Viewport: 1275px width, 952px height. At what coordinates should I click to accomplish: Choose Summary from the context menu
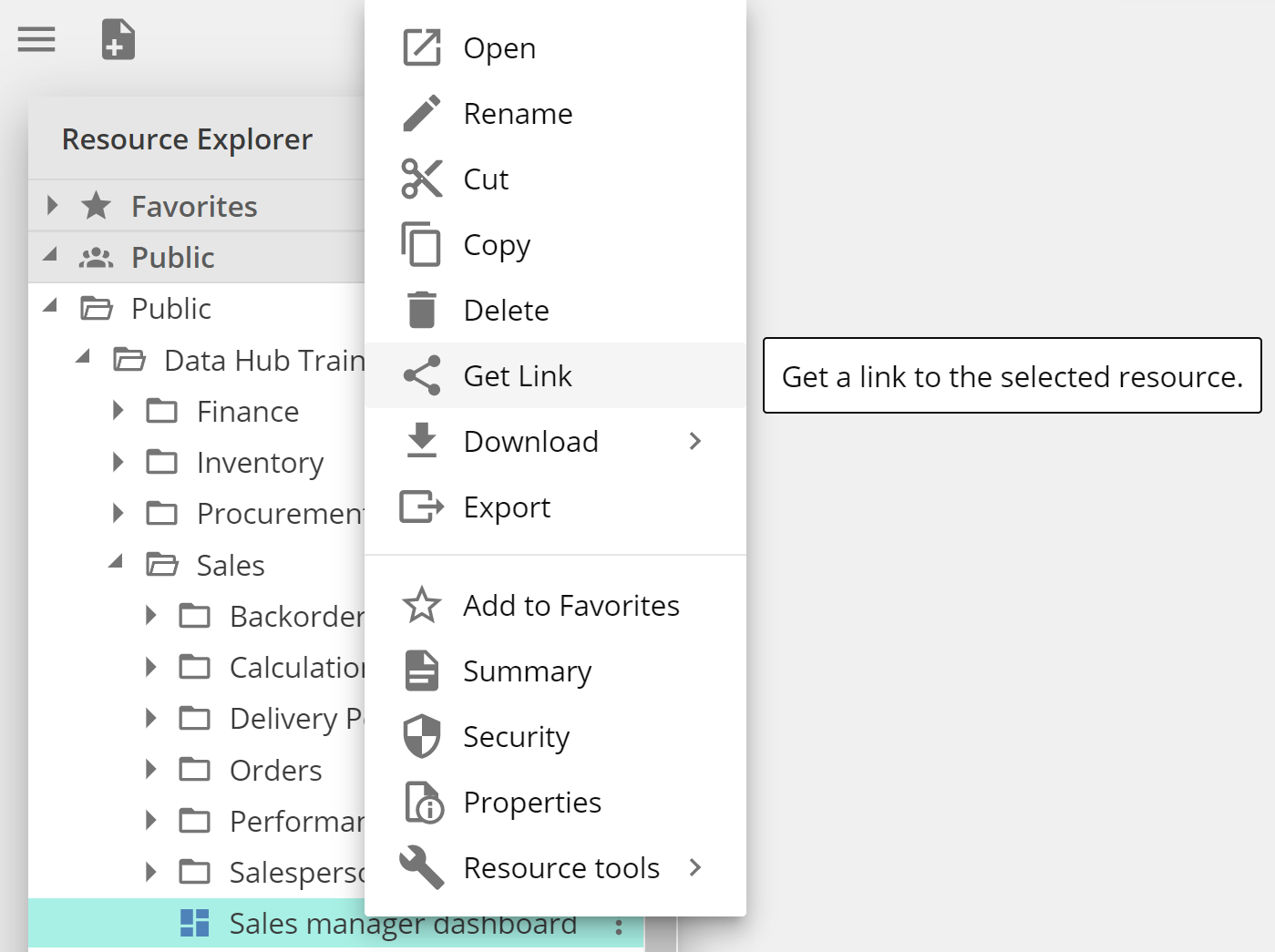(555, 670)
